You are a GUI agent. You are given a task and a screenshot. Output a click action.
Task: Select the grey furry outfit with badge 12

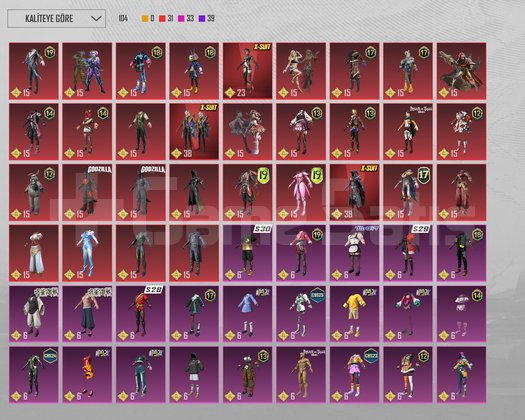[33, 193]
